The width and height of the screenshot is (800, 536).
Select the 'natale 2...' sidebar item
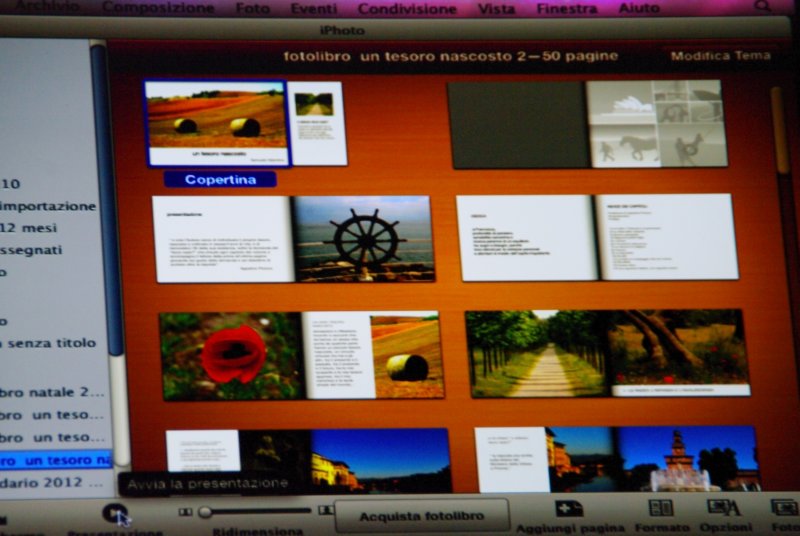53,392
